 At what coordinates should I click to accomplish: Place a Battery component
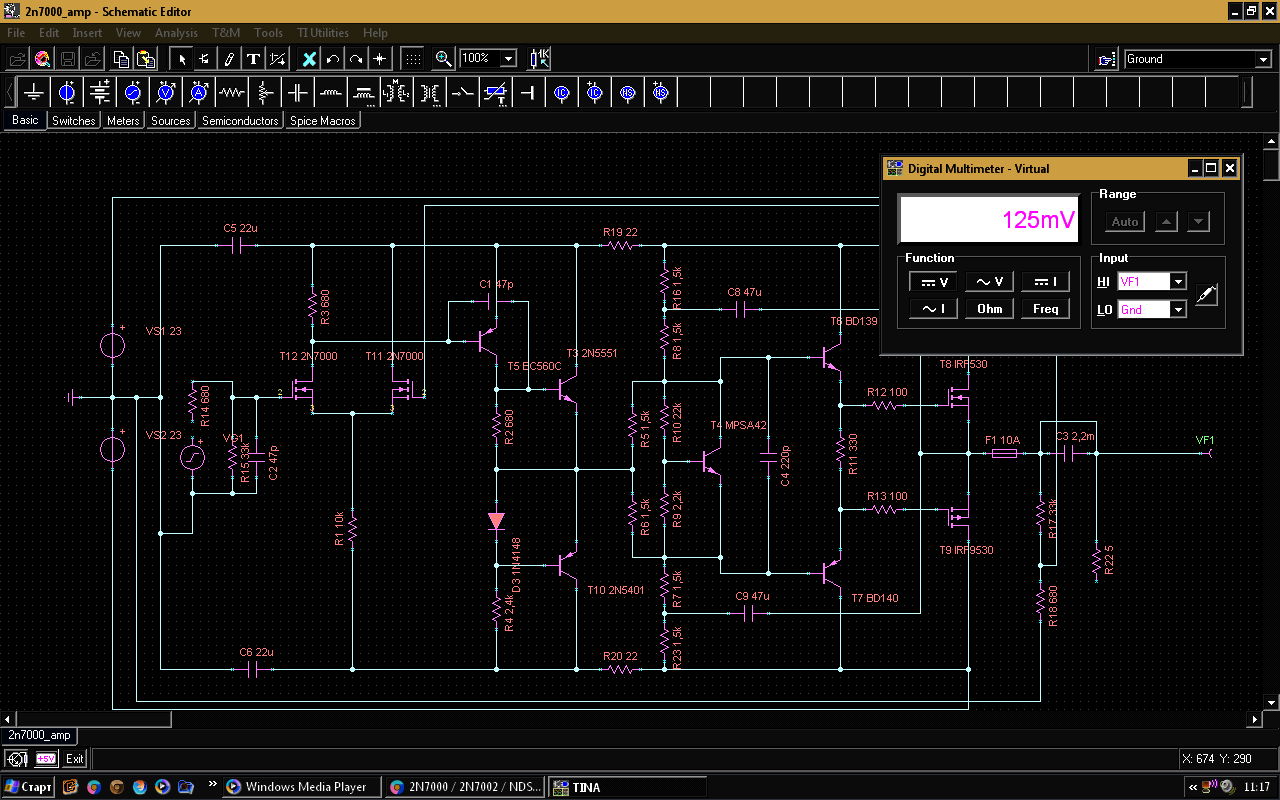101,93
